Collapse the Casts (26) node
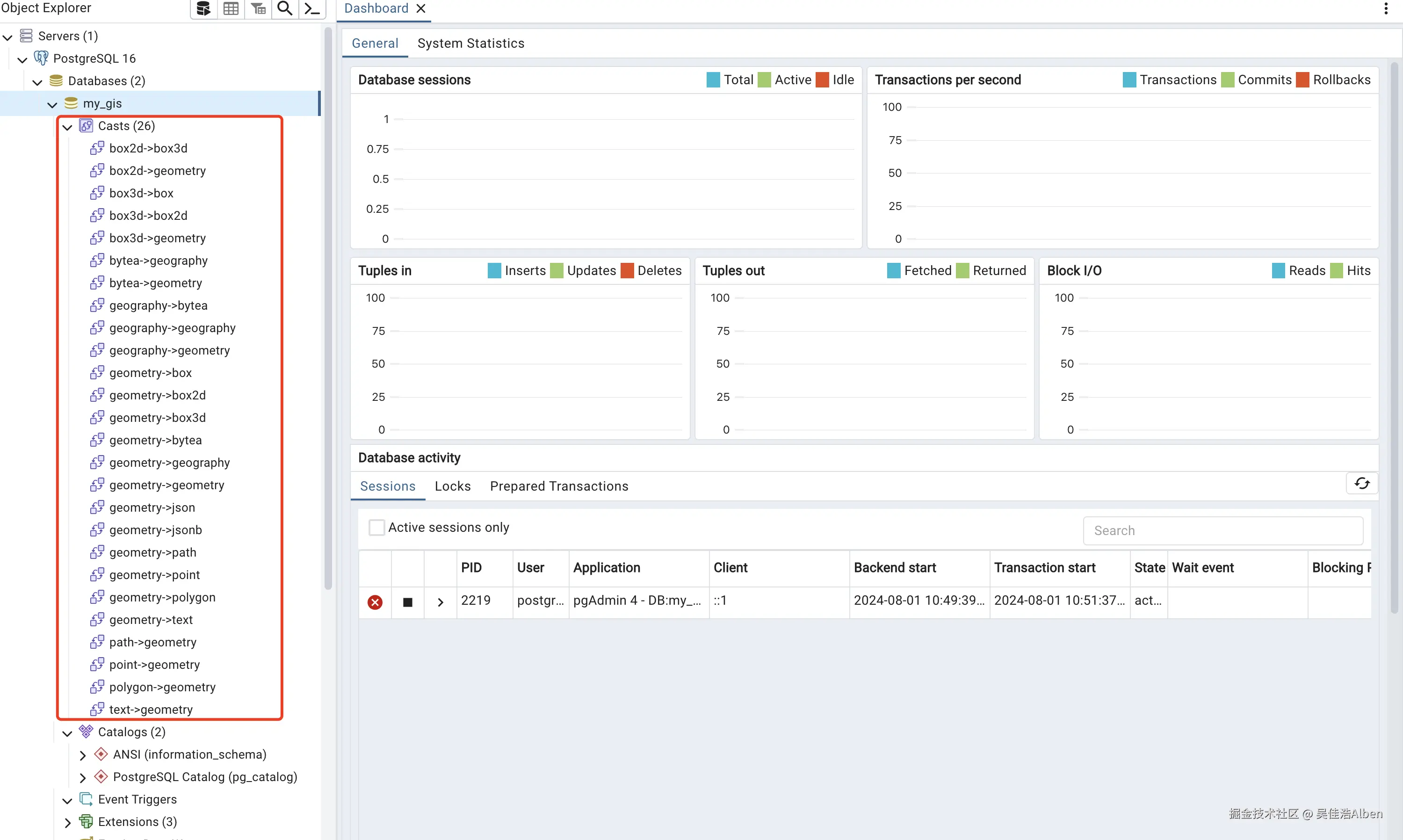 [x=67, y=127]
